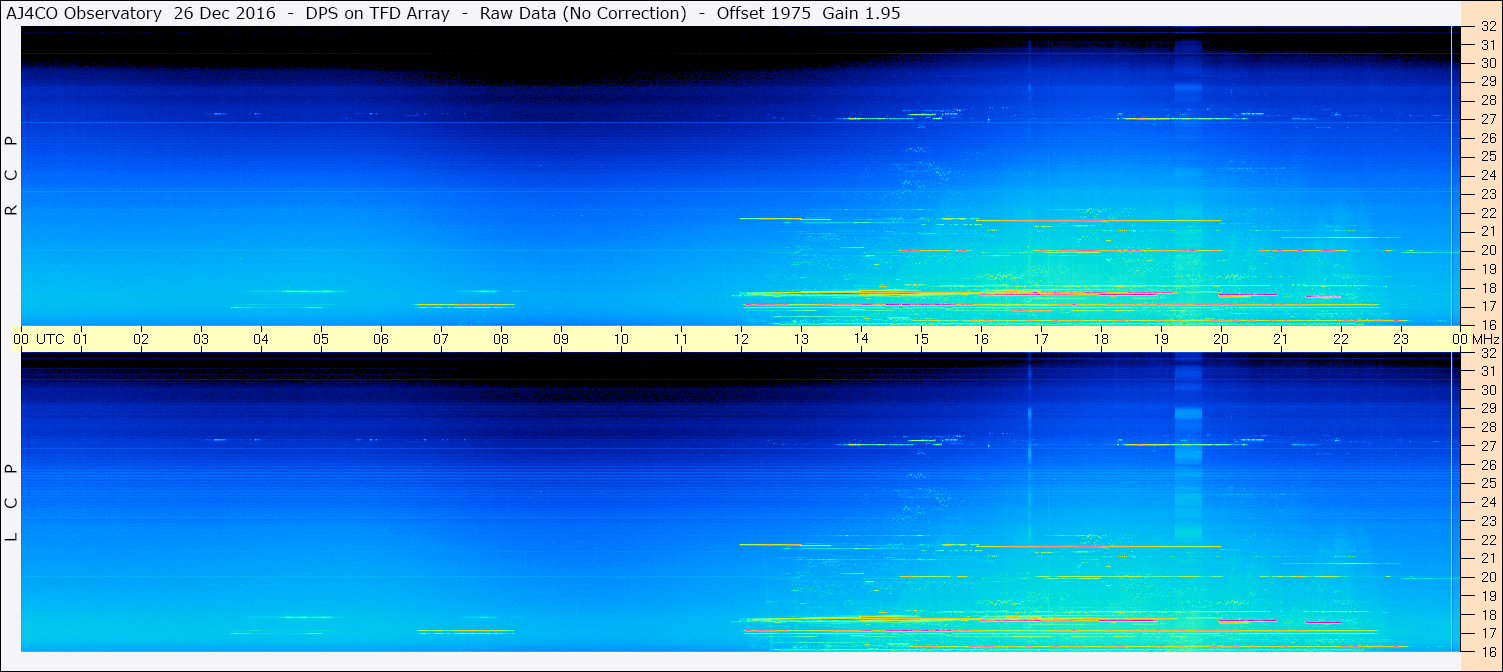Click the 13 hour label on time axis
1503x672 pixels.
point(801,339)
